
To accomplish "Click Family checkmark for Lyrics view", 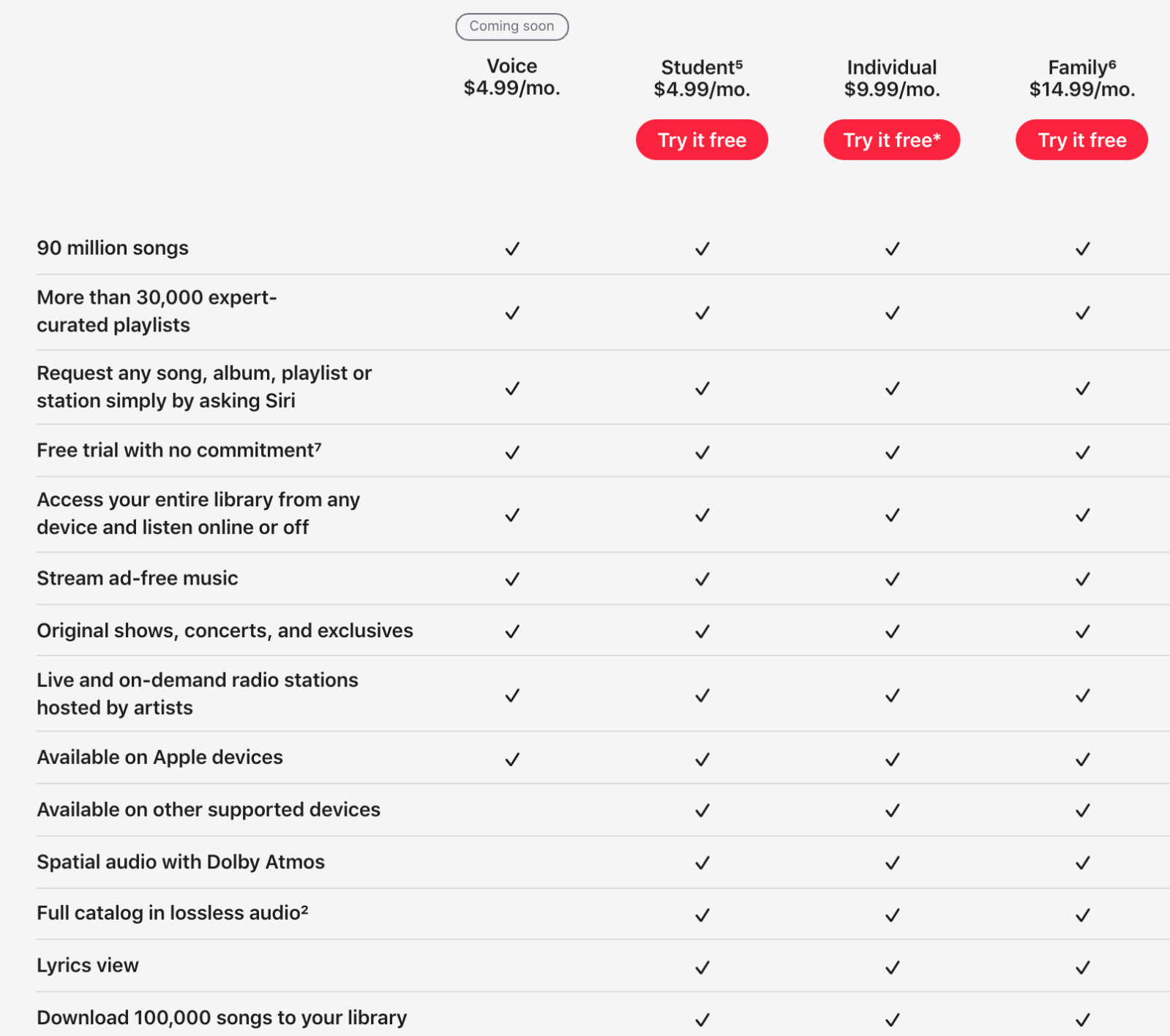I will click(1082, 967).
